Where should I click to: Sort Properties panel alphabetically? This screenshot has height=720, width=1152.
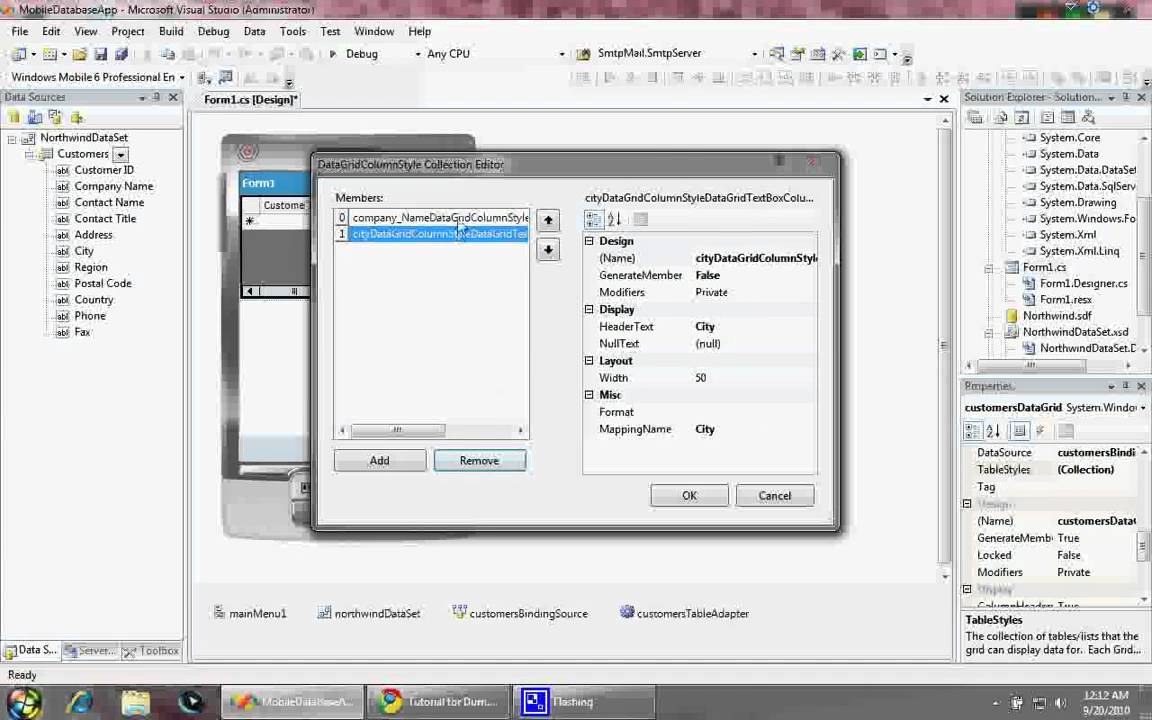[993, 431]
